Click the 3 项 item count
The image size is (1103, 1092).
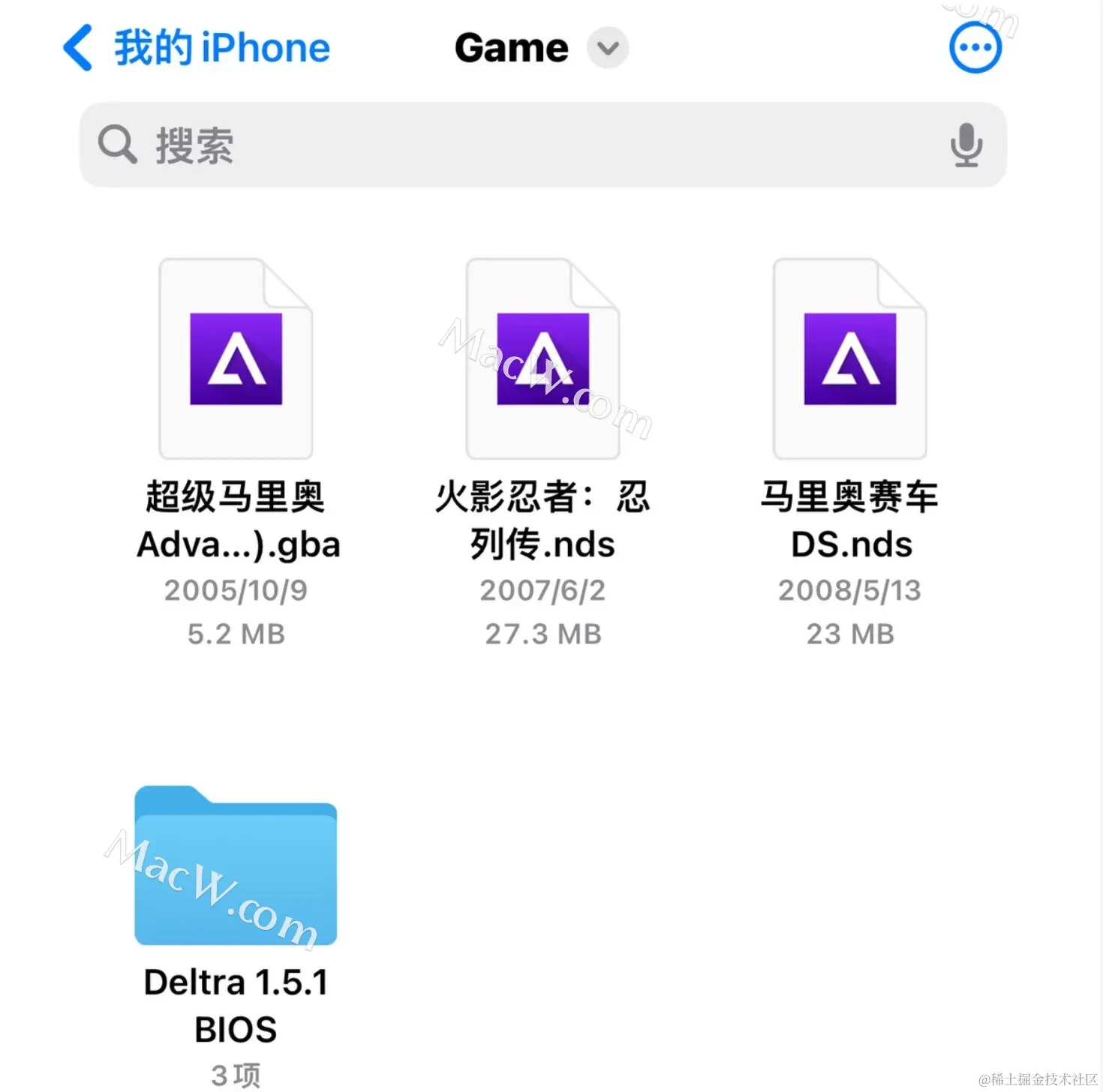236,1075
